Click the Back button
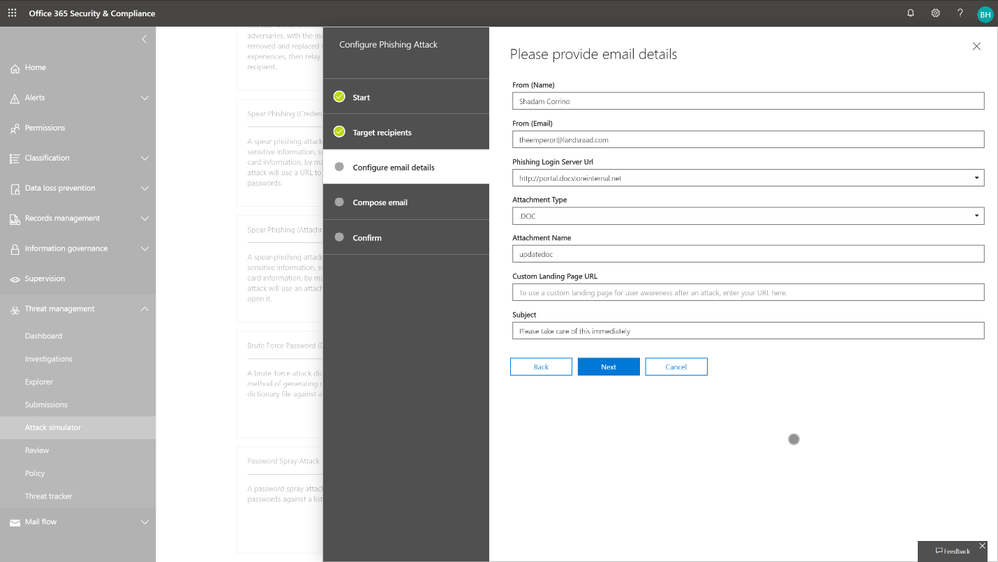This screenshot has width=998, height=562. 541,367
